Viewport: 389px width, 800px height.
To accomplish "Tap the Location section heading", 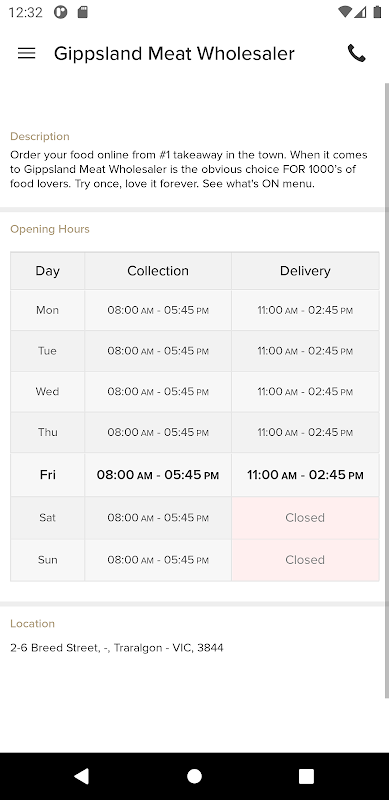I will point(32,623).
